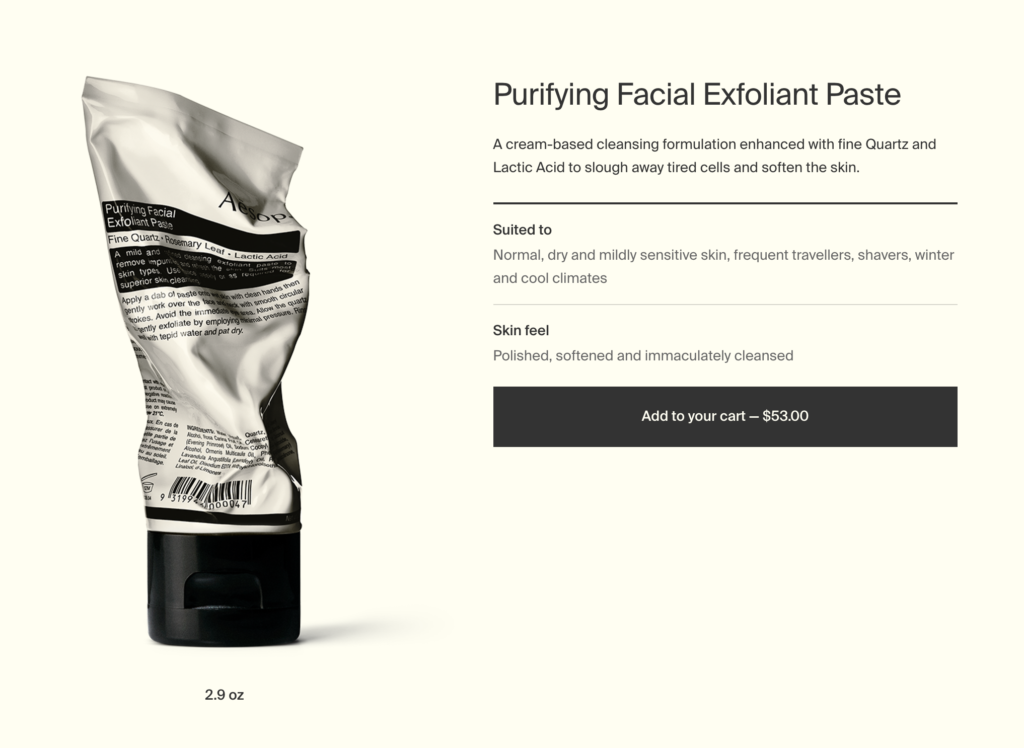
Task: Click the cream-based cleansing formulation description
Action: click(714, 155)
